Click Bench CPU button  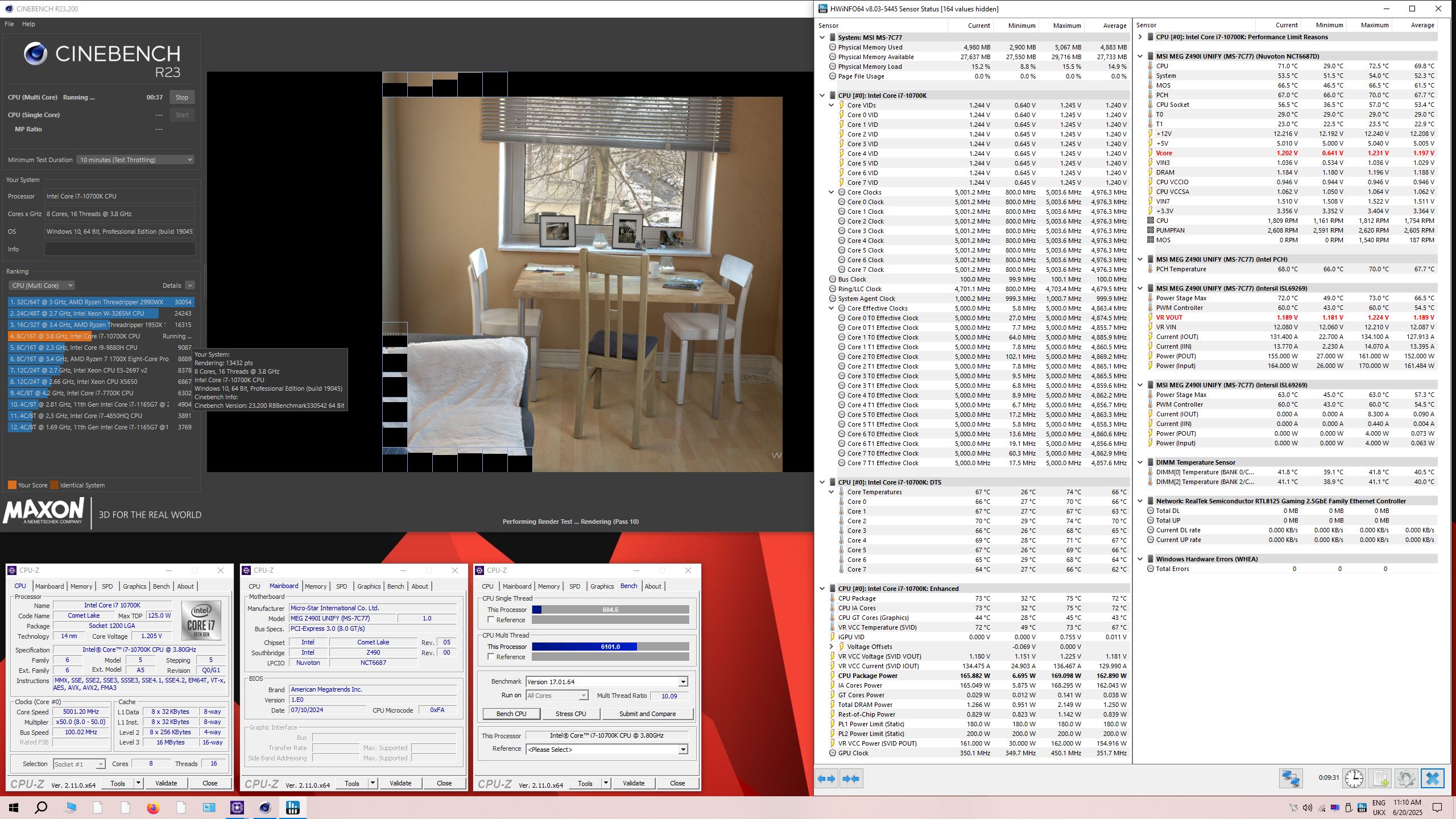[x=511, y=714]
